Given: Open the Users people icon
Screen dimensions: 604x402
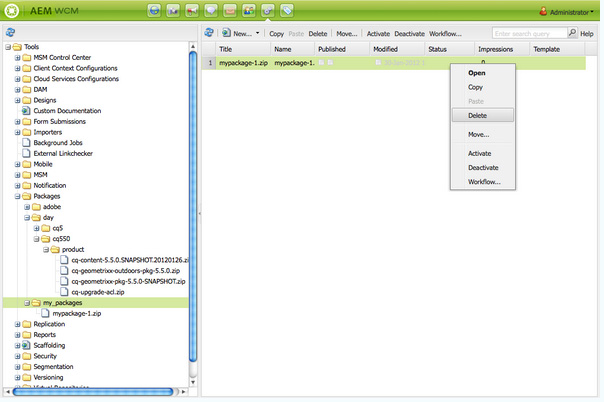Looking at the screenshot, I should [248, 10].
